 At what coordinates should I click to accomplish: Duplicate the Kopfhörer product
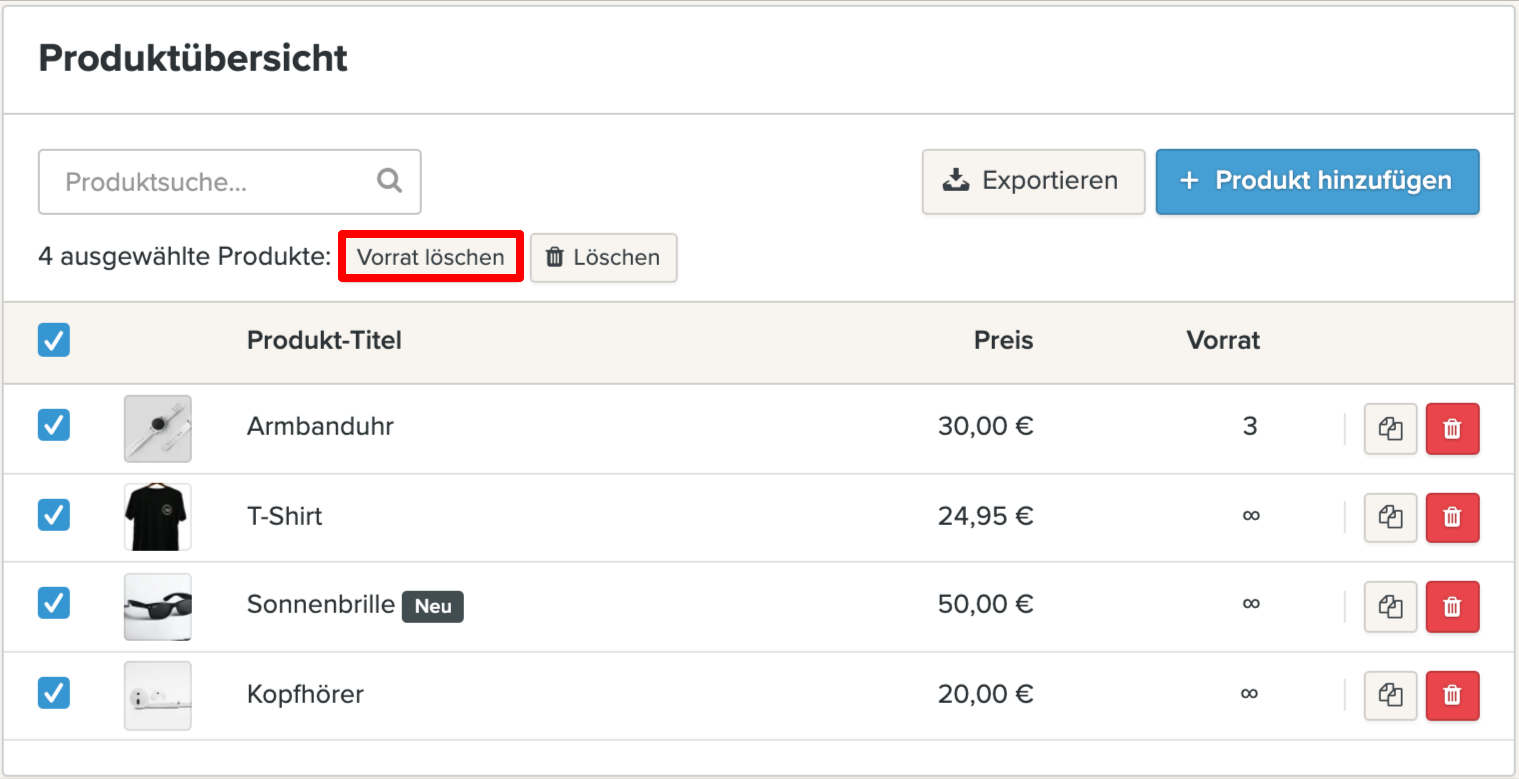point(1390,695)
